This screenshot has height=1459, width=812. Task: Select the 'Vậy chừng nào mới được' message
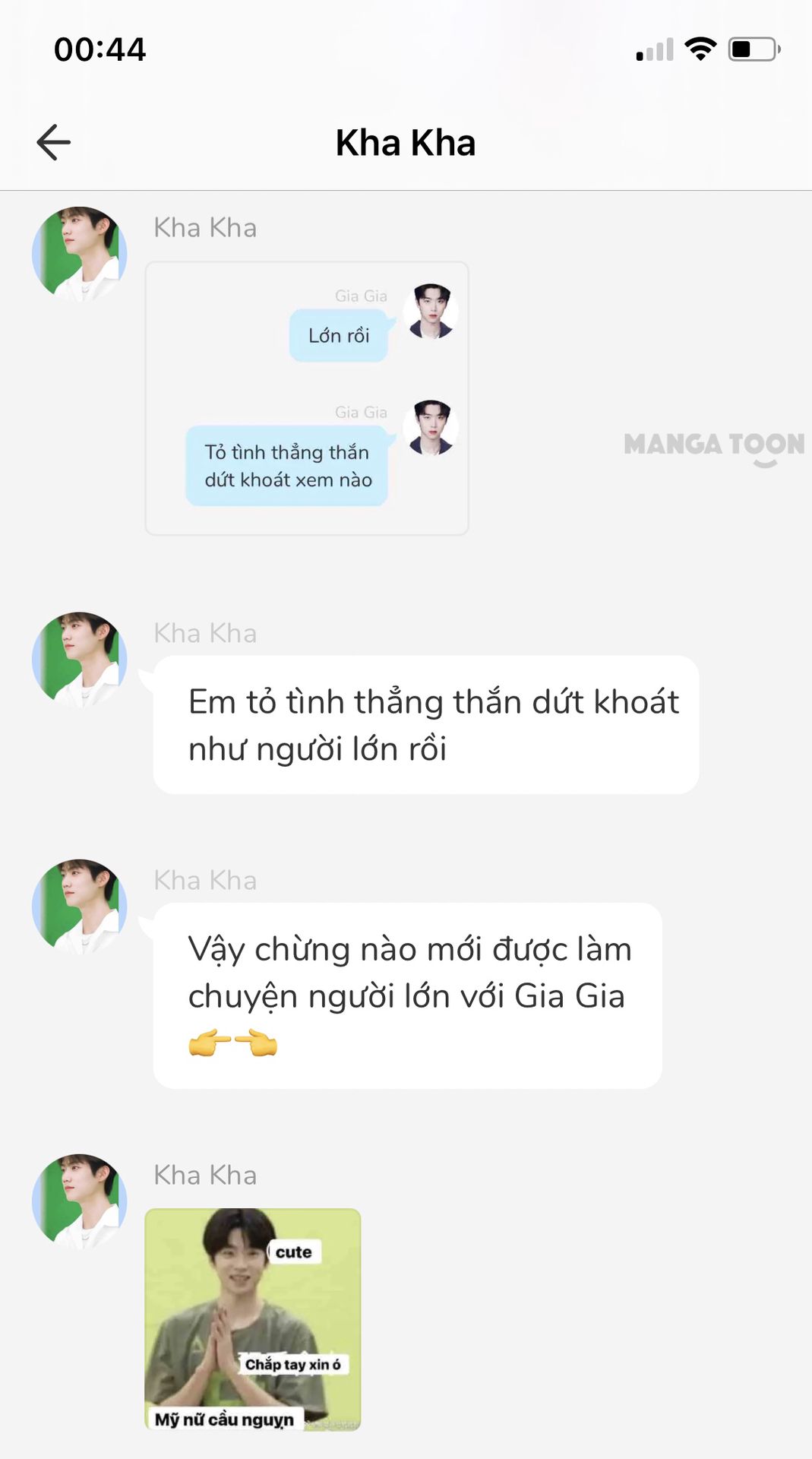click(x=408, y=995)
